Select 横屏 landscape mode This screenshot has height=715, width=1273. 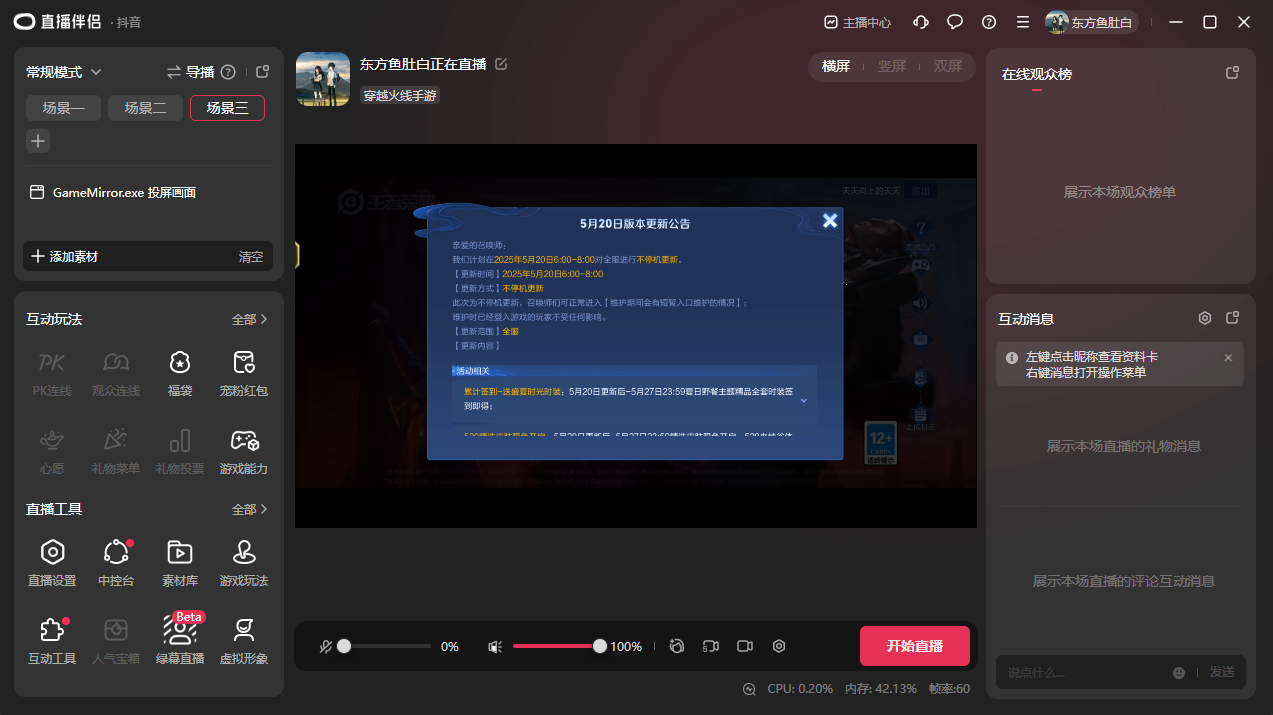(836, 66)
